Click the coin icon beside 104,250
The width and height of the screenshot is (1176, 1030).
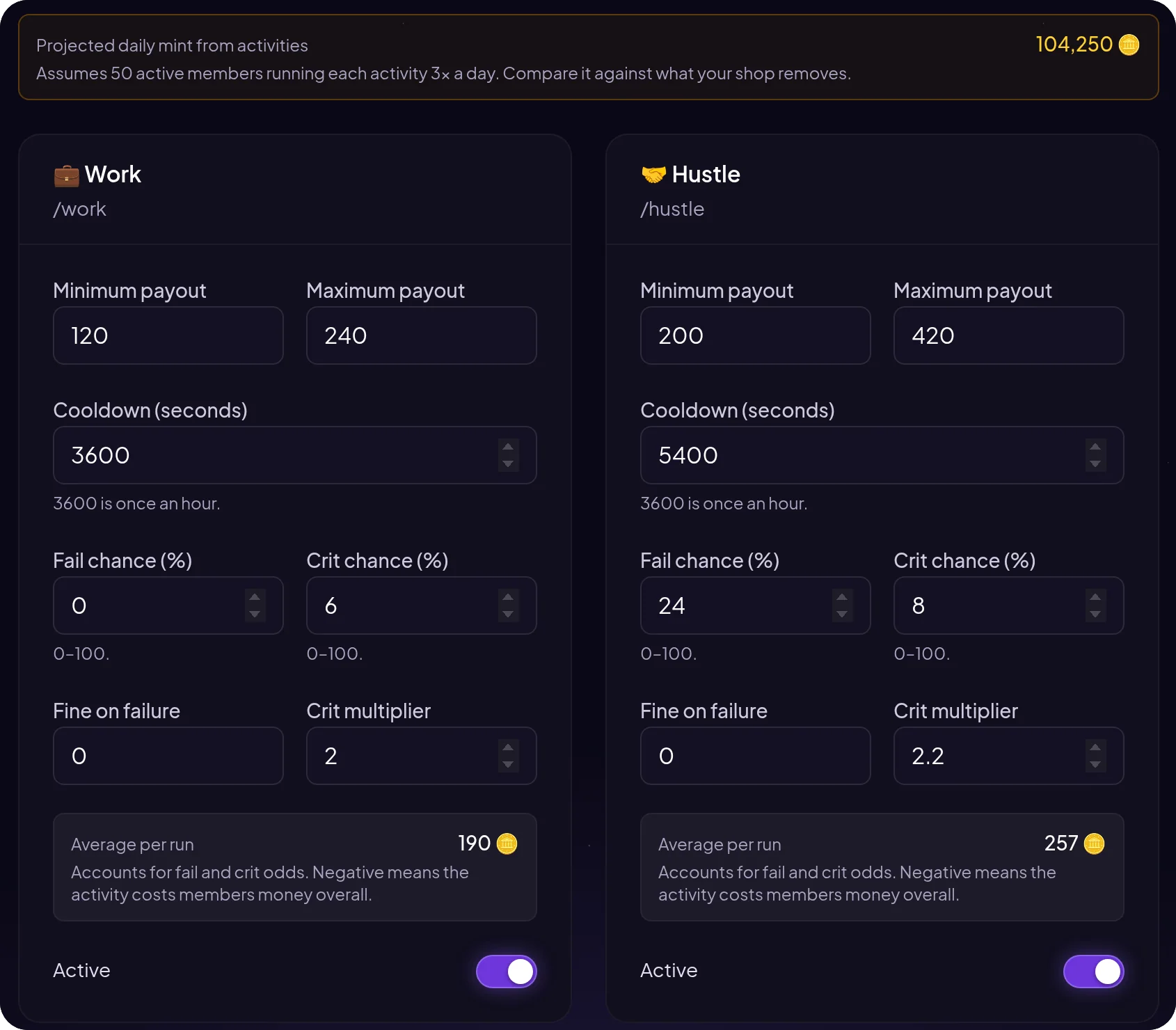tap(1129, 45)
